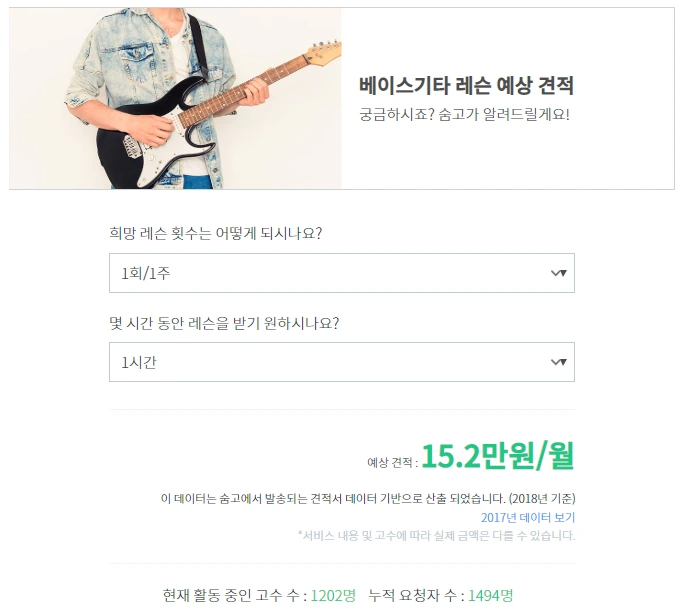Click the 베이스기타 레슨 예상 견적 heading
Viewport: 687px width, 609px height.
coord(466,85)
